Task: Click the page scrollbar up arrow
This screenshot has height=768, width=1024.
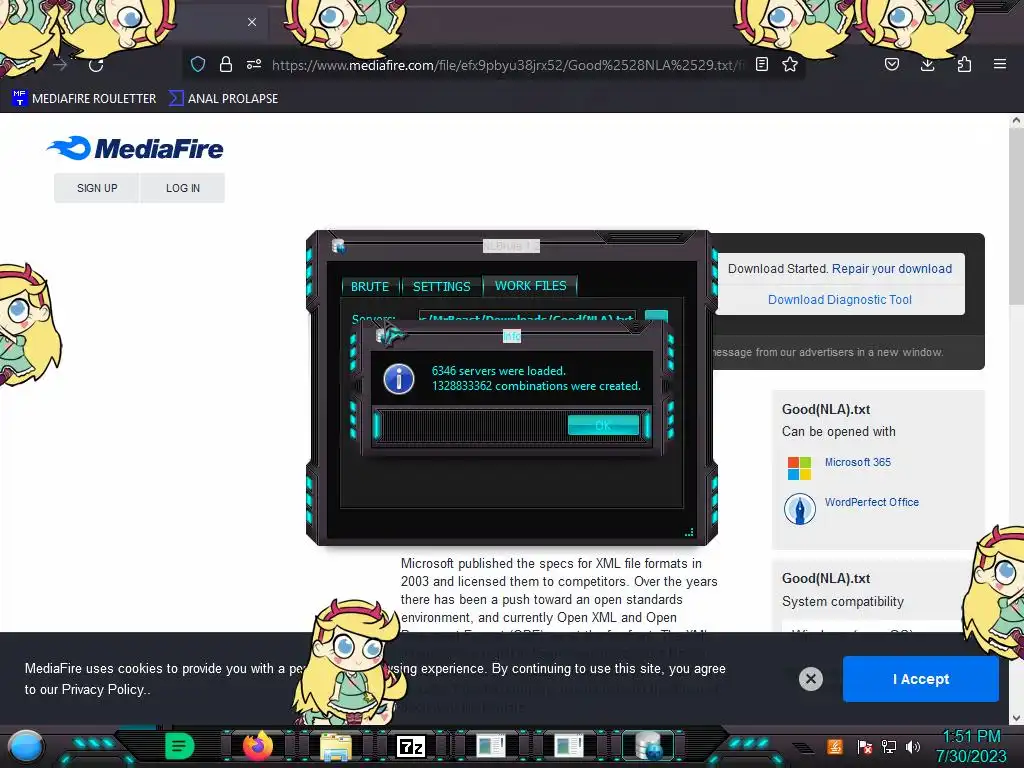Action: pos(1016,121)
